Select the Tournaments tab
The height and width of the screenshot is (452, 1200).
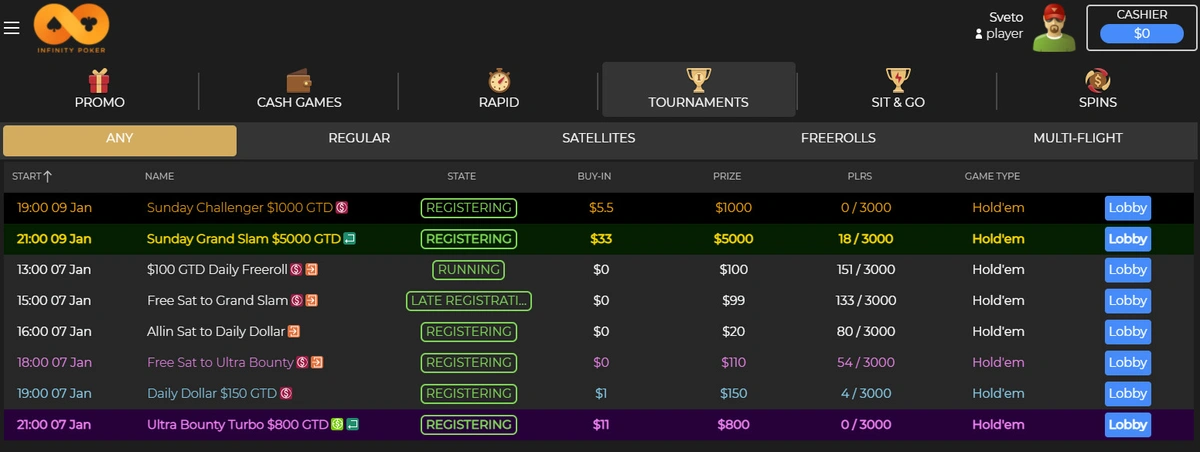coord(698,89)
